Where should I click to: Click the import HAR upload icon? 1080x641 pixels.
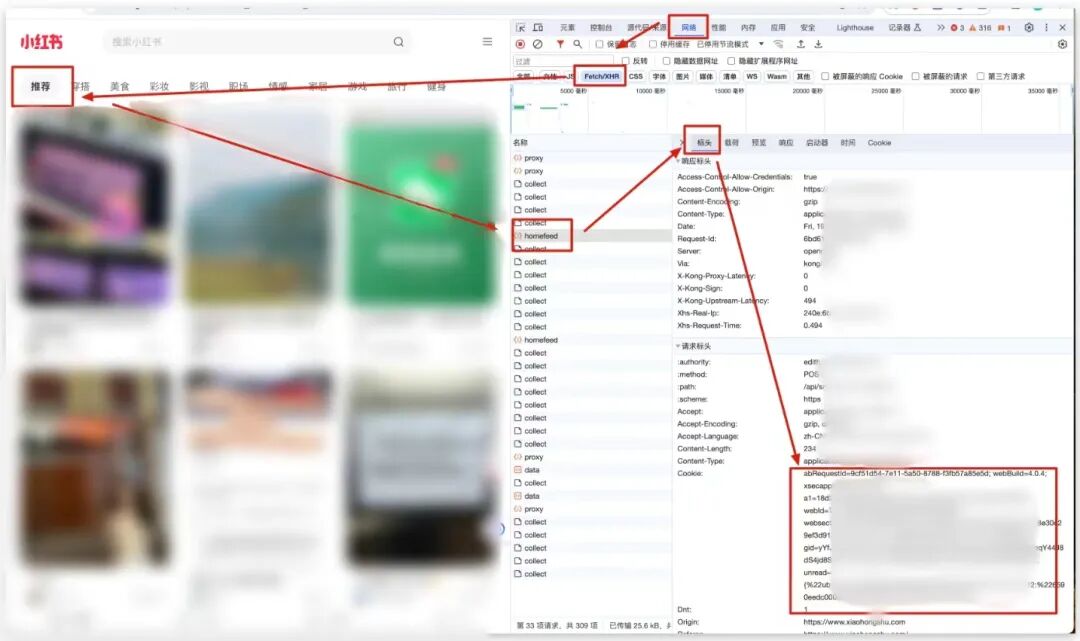pyautogui.click(x=800, y=44)
